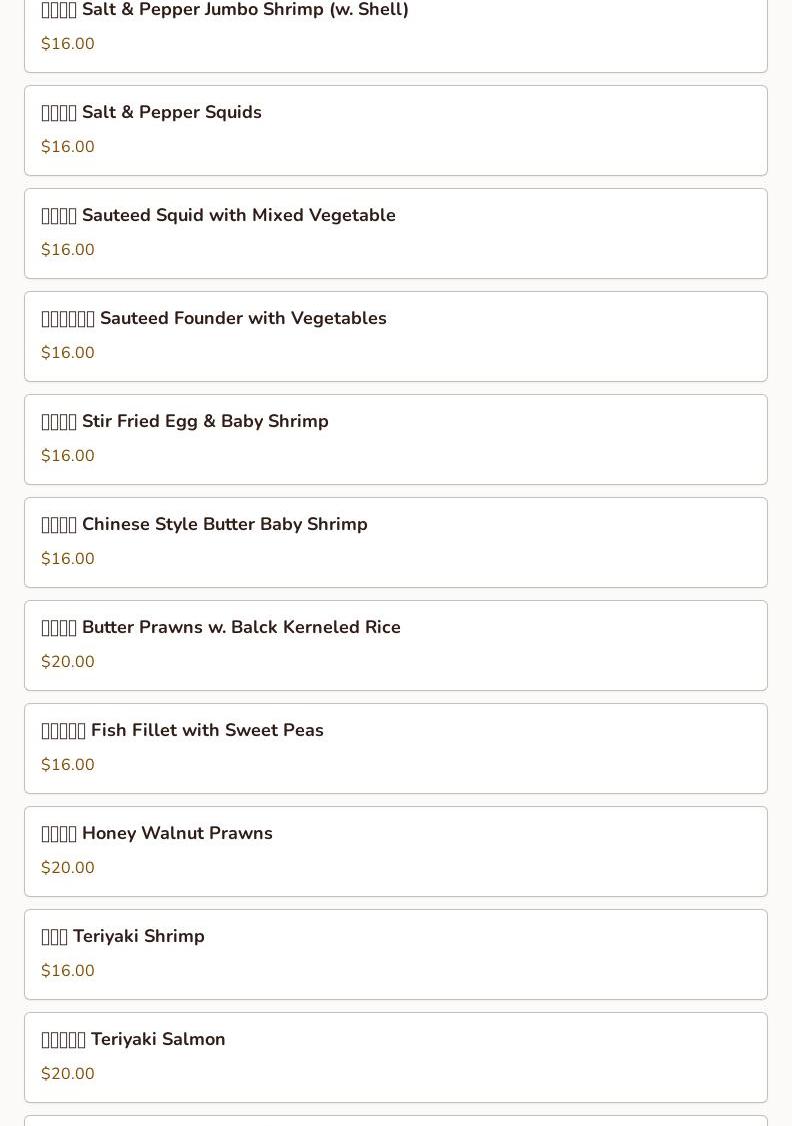This screenshot has height=1126, width=792.
Task: Click $20.00 price under Teriyaki Salmon
Action: 68,1074
